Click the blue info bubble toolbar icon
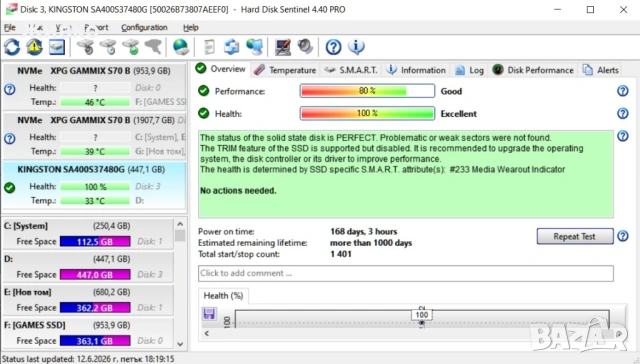The image size is (640, 364). [356, 47]
